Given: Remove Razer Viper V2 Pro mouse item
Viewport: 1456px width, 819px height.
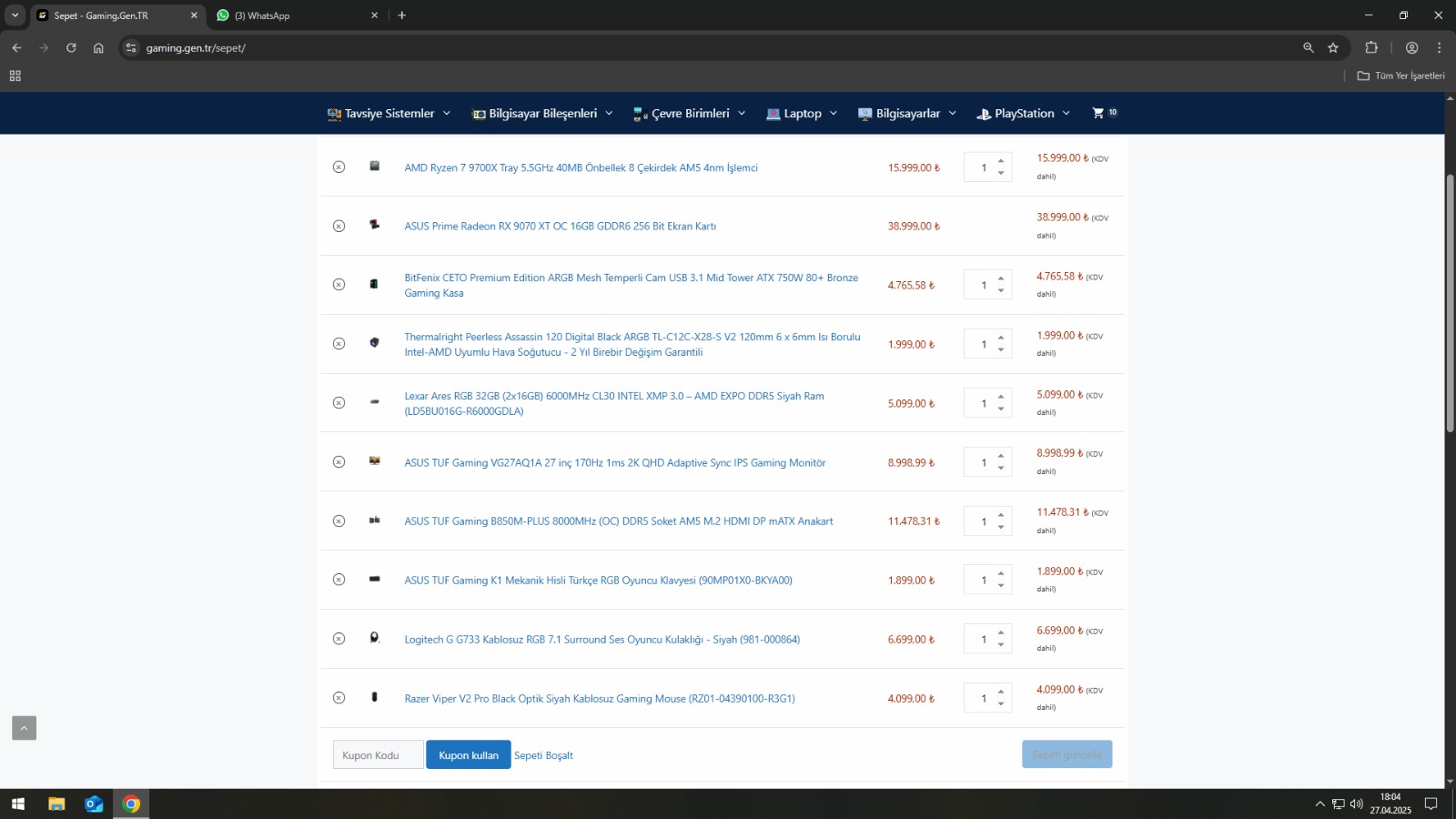Looking at the screenshot, I should coord(339,698).
